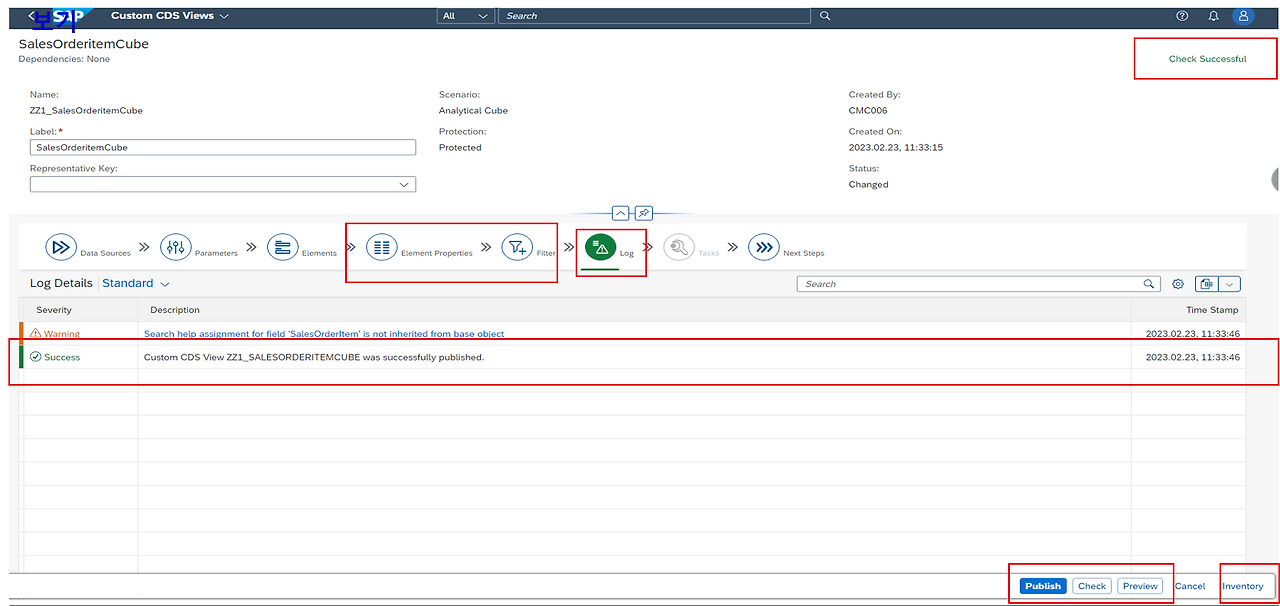Click the successfully published message text
This screenshot has width=1280, height=606.
coord(314,357)
